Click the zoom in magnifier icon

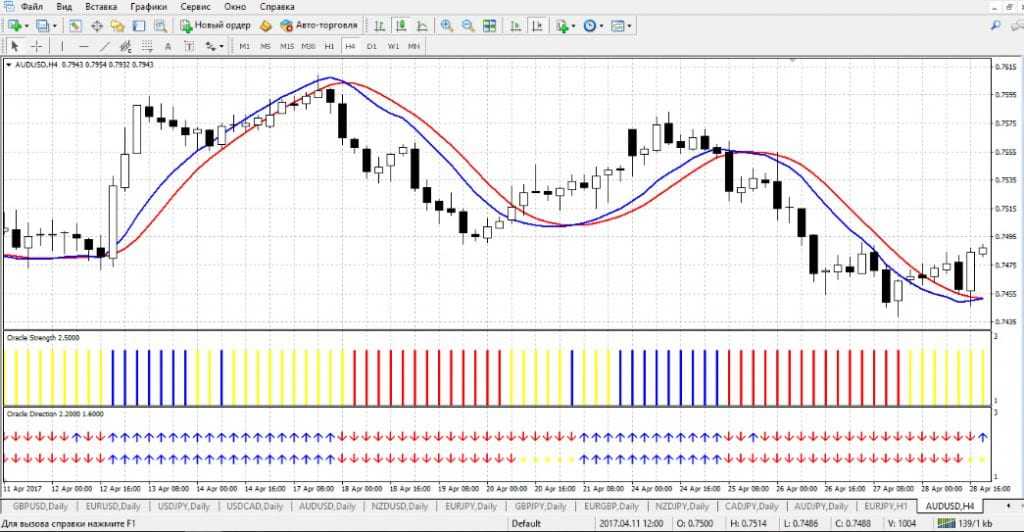pos(446,25)
